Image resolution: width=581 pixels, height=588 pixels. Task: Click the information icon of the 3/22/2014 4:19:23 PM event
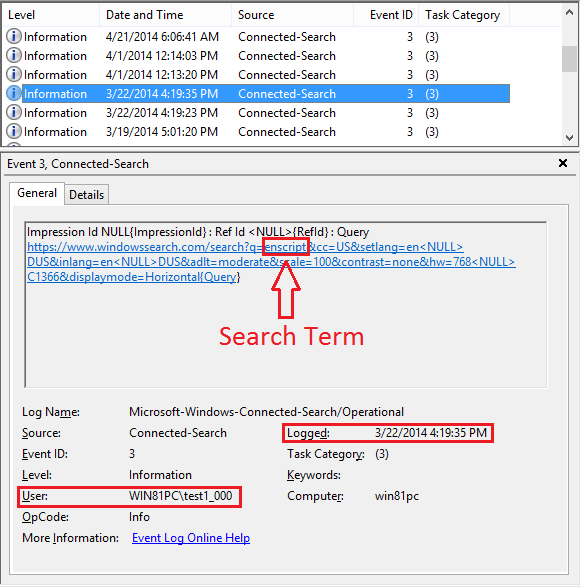[x=14, y=112]
